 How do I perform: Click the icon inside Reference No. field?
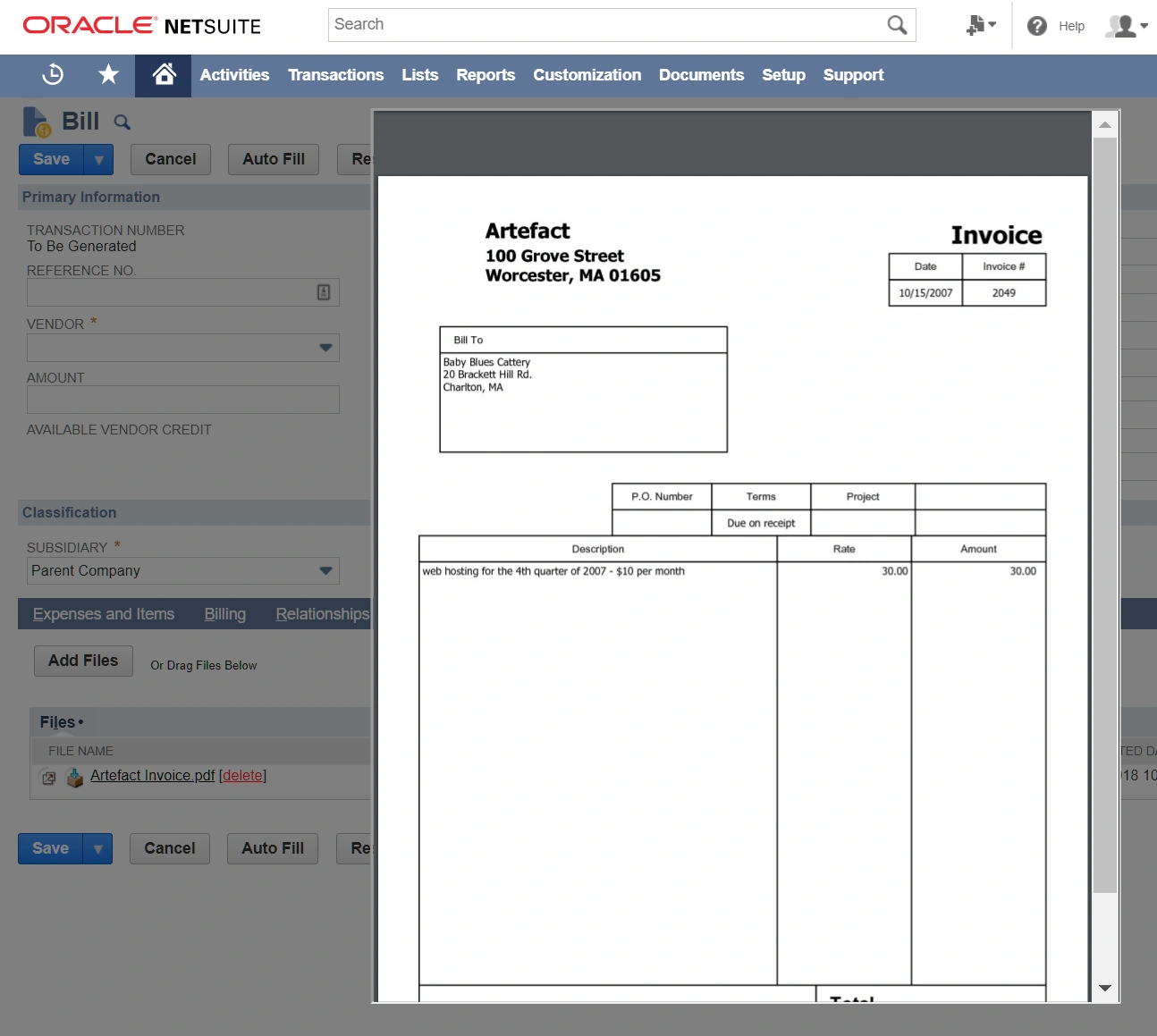[324, 292]
